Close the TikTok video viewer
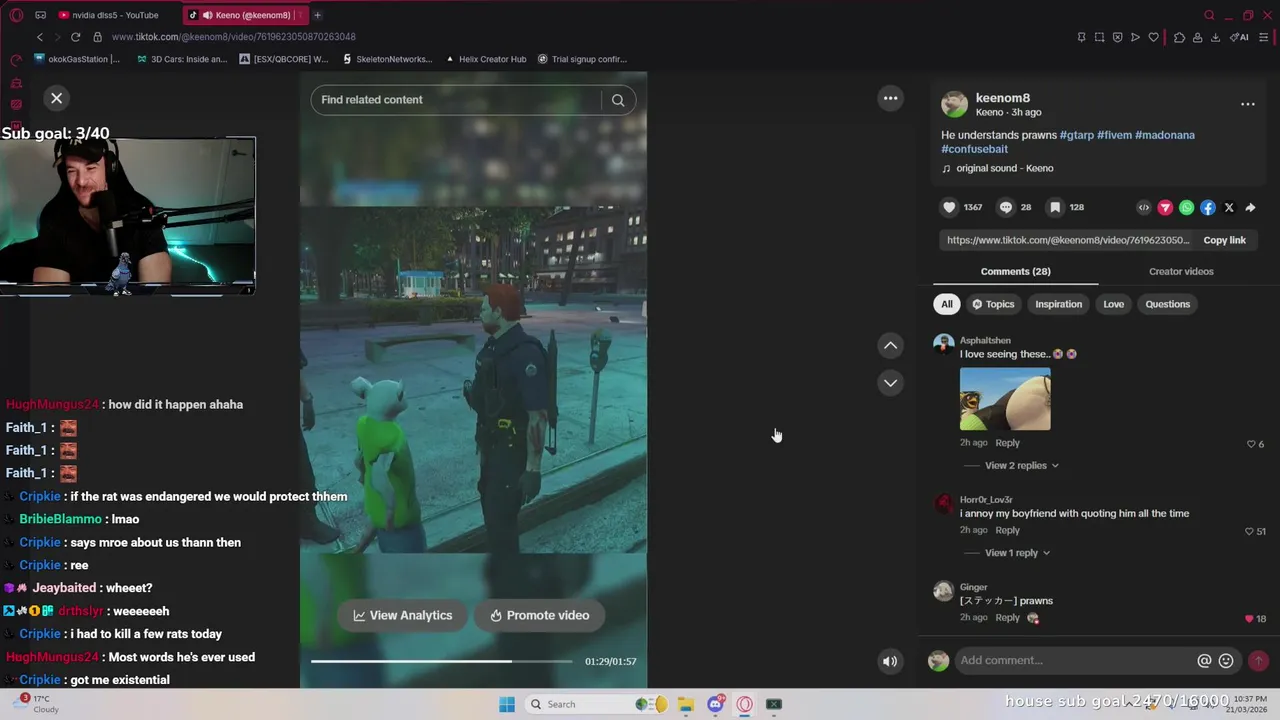 [56, 98]
